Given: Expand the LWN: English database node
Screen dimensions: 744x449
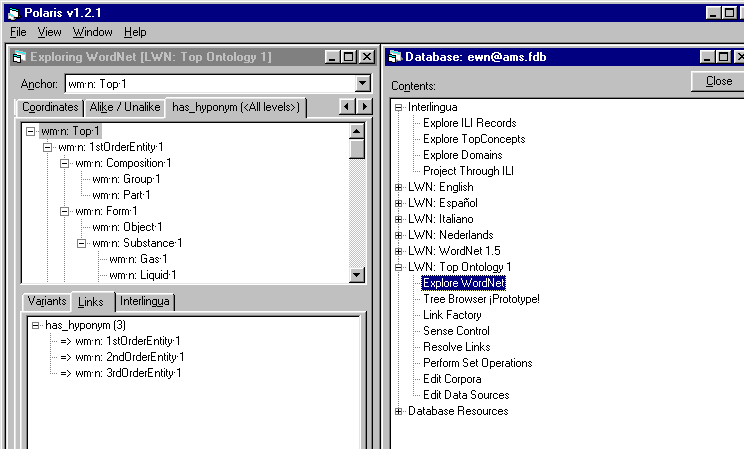Looking at the screenshot, I should point(399,187).
